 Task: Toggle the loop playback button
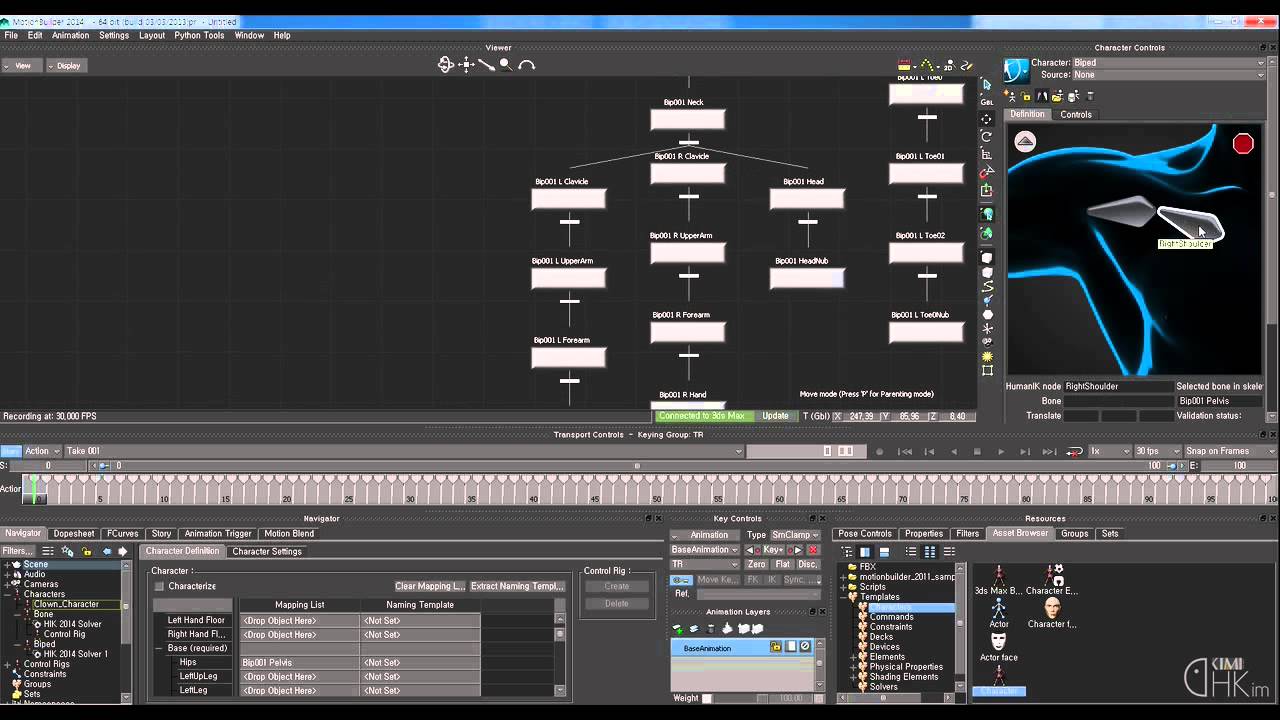(1075, 451)
